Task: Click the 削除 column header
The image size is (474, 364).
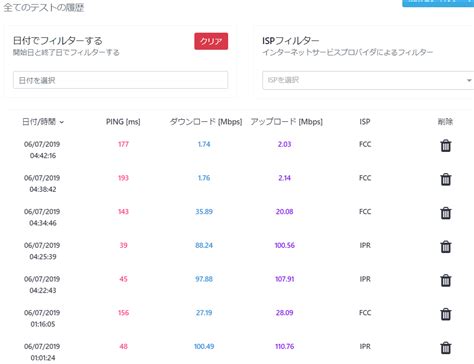Action: 445,122
